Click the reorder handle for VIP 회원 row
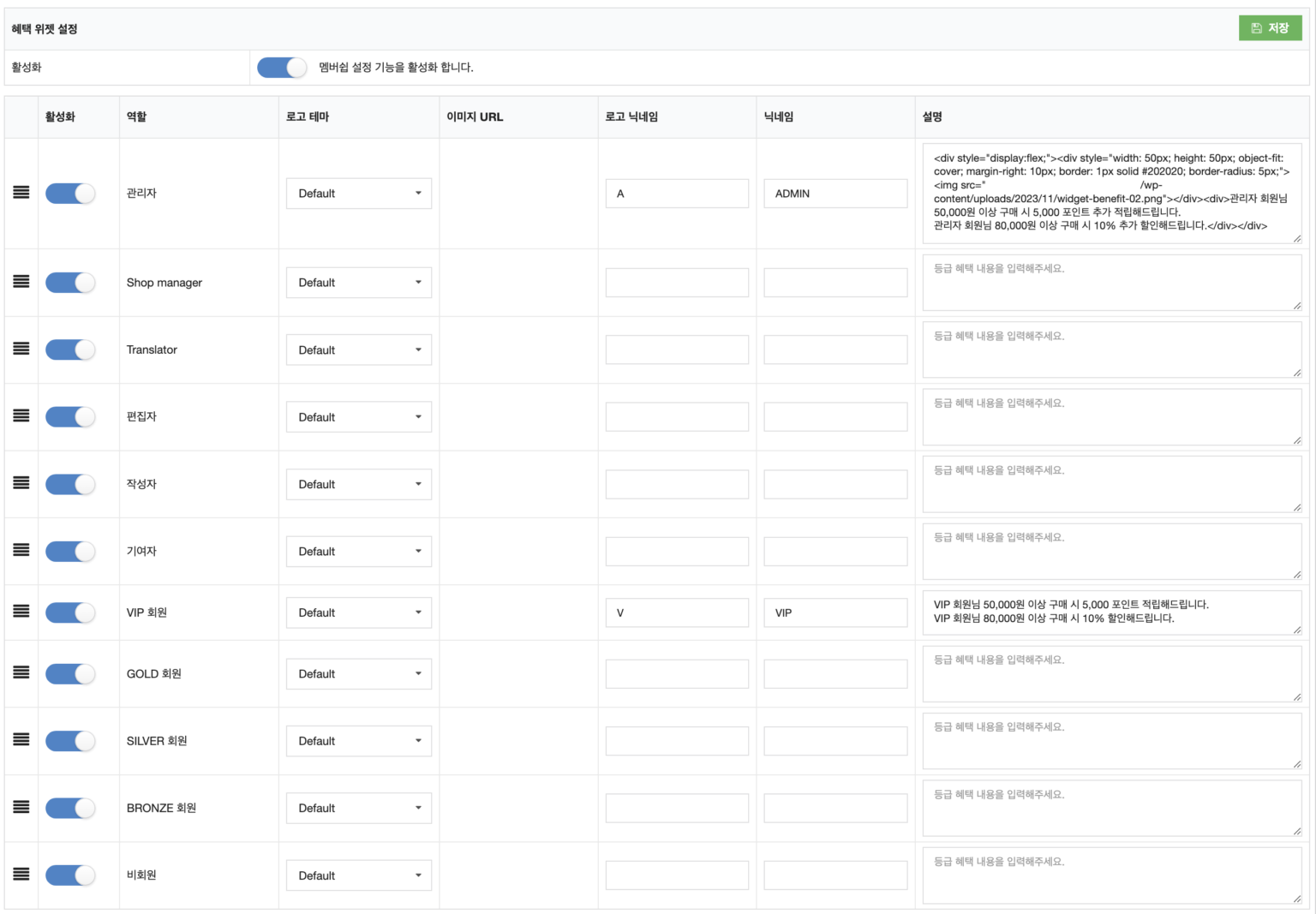 tap(21, 612)
